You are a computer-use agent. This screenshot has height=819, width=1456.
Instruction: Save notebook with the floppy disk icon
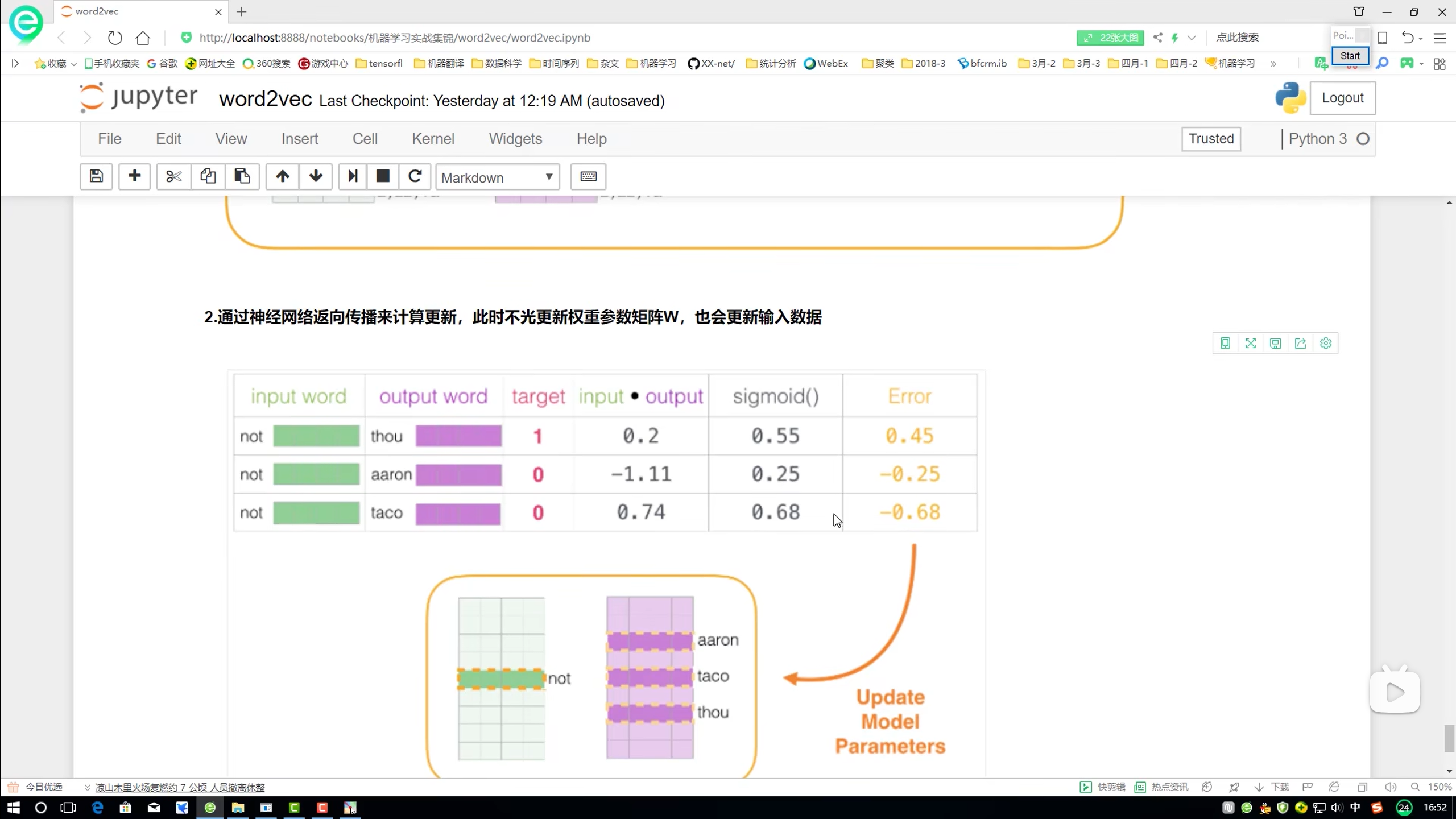[96, 176]
